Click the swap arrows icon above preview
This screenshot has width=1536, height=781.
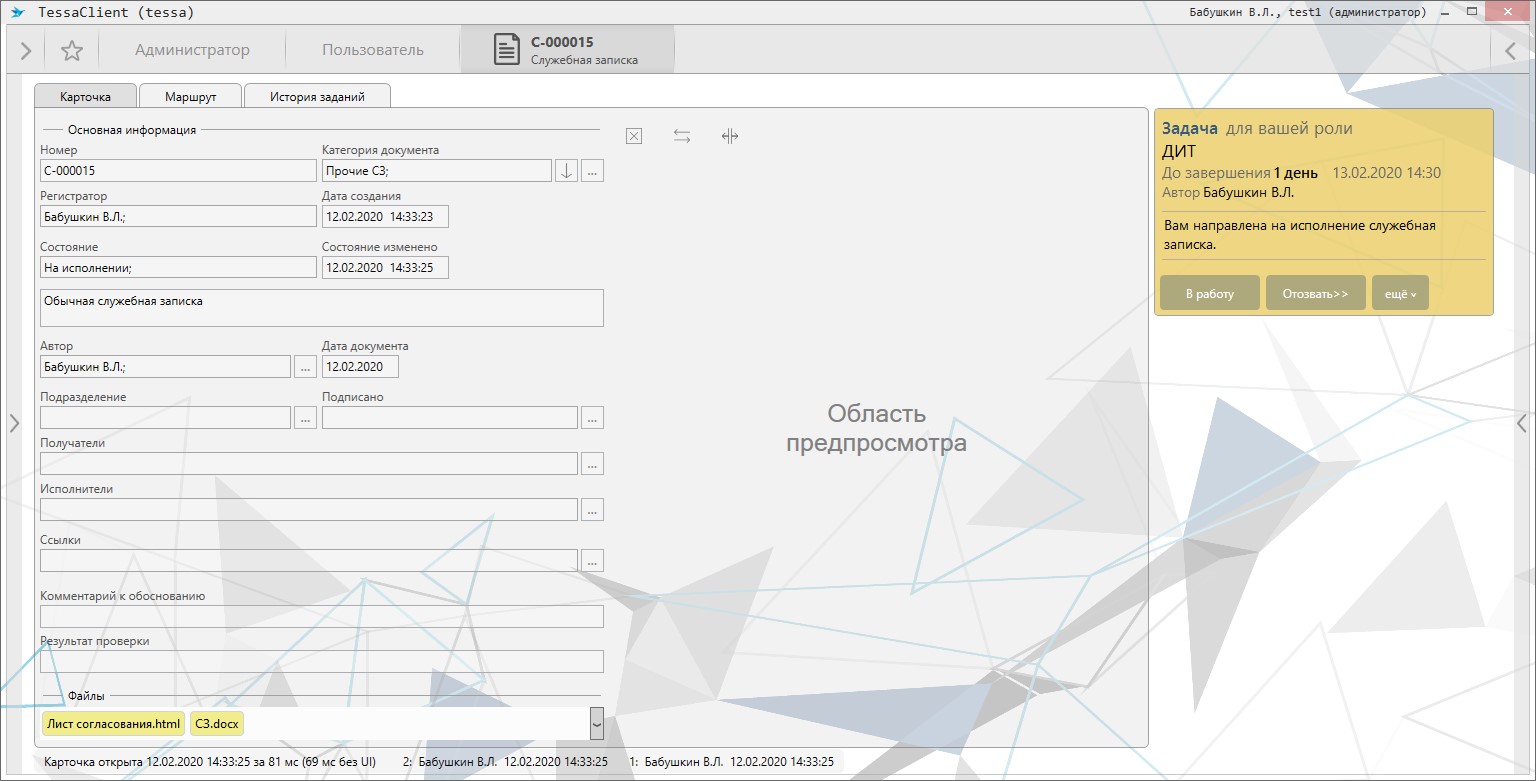tap(682, 136)
